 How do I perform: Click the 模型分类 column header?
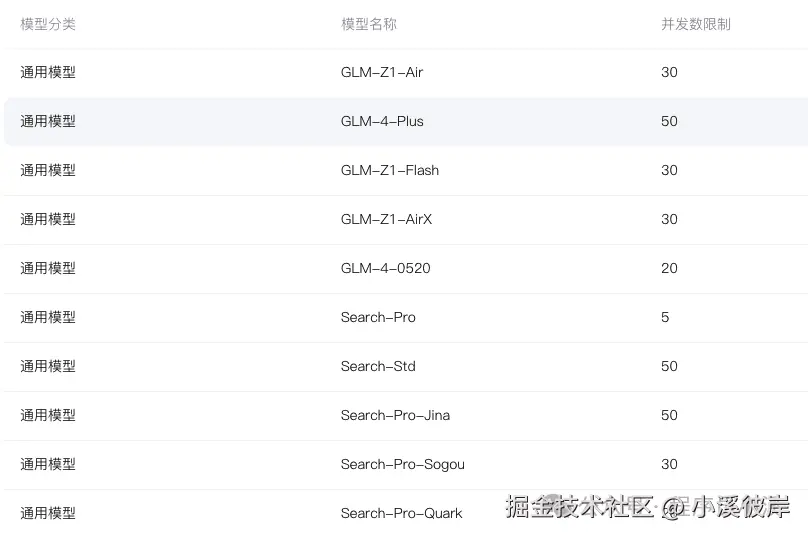[48, 24]
